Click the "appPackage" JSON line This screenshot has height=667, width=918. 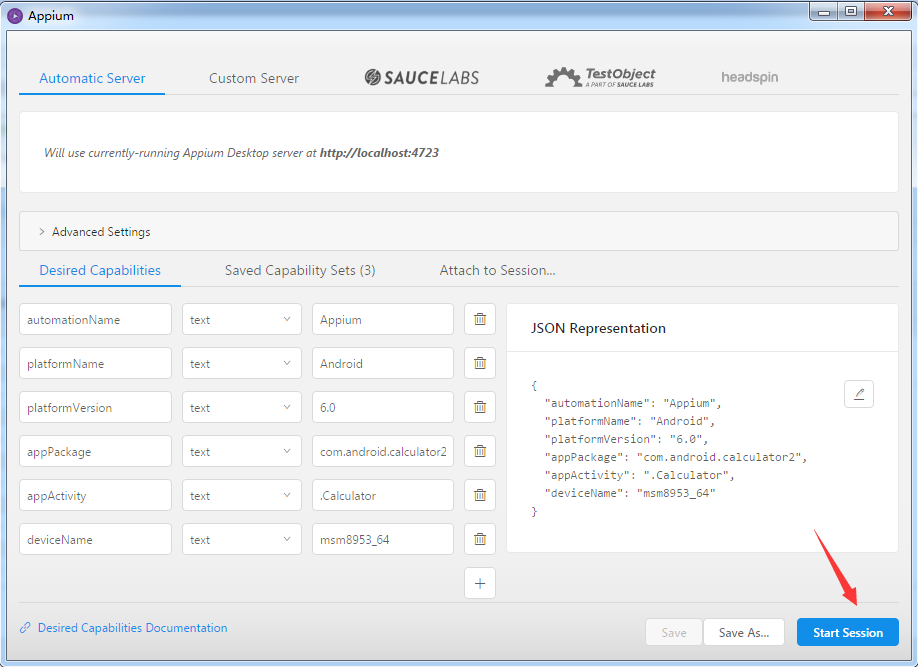pyautogui.click(x=676, y=457)
